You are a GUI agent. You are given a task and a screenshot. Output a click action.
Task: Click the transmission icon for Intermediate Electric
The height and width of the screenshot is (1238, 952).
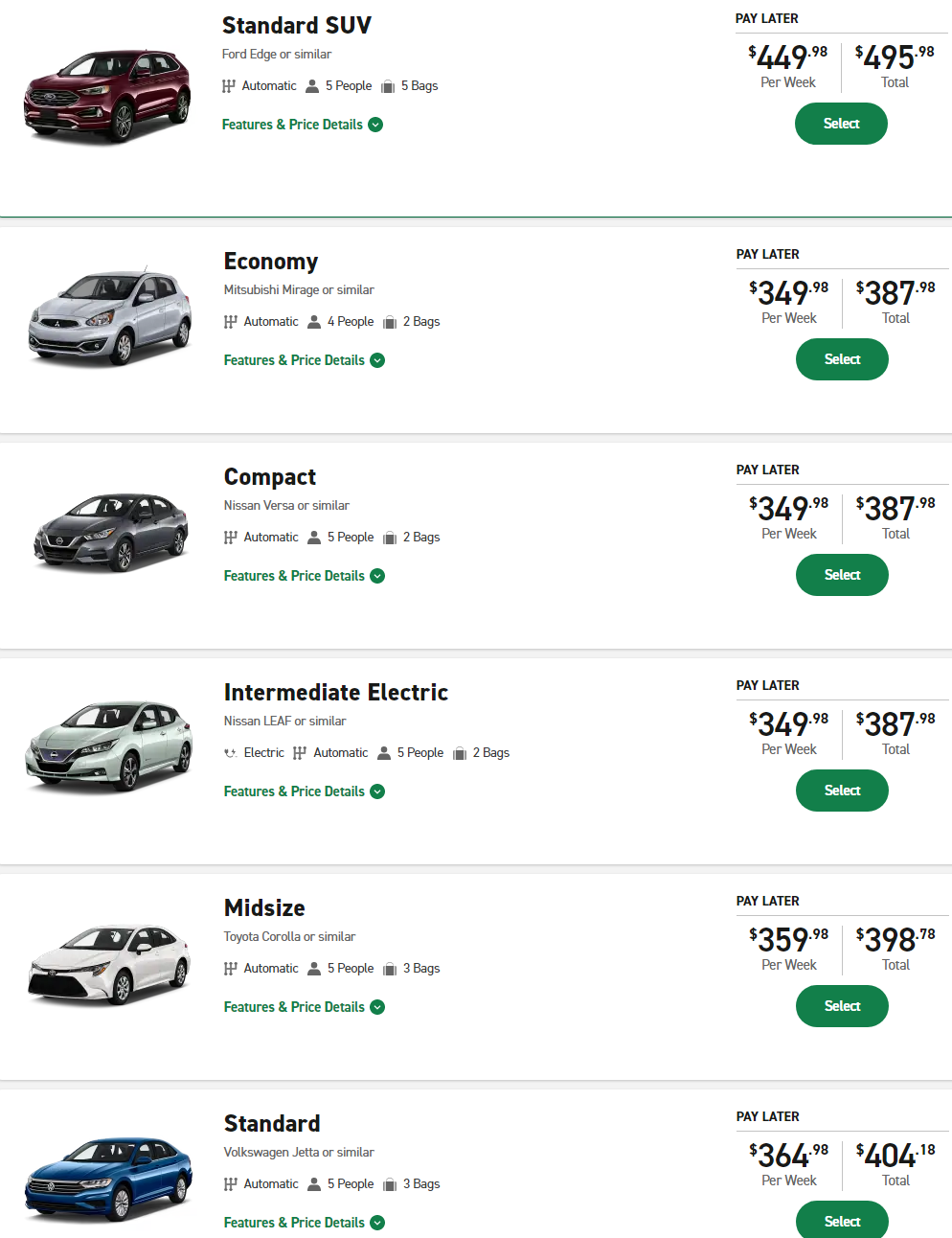(x=300, y=753)
